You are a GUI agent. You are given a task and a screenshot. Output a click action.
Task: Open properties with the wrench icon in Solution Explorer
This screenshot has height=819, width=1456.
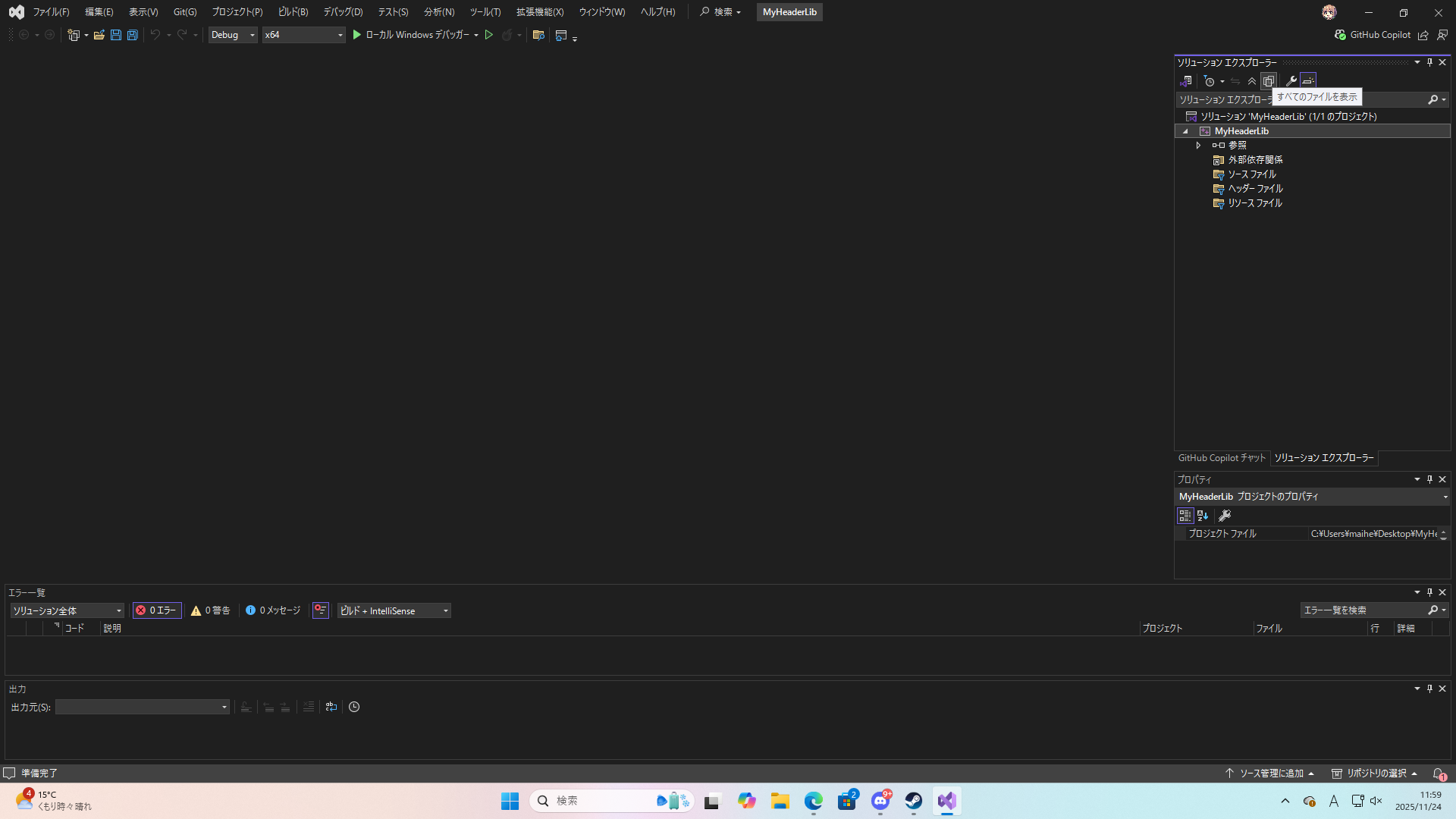(x=1291, y=81)
